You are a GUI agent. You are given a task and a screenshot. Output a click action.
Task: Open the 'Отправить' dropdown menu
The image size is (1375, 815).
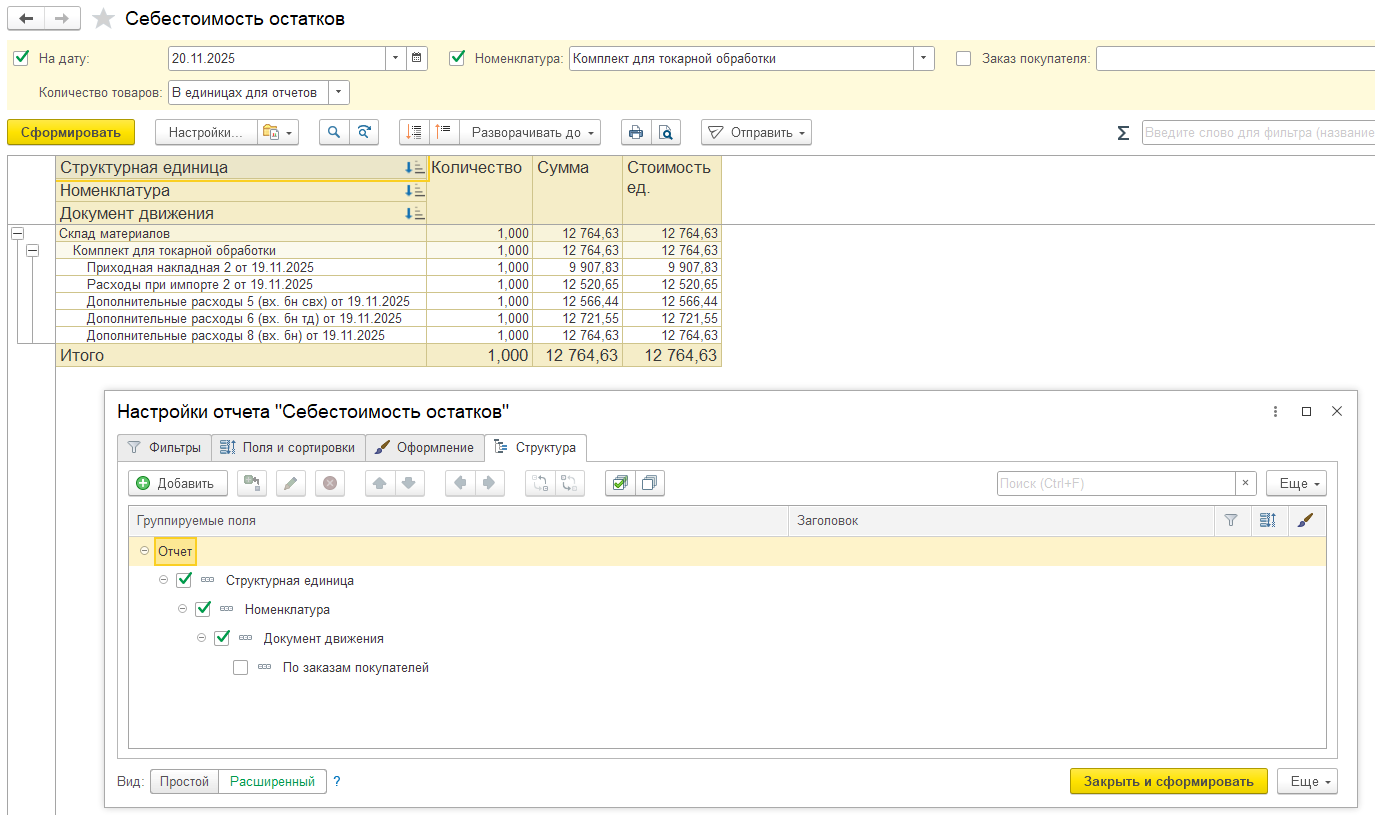[x=756, y=132]
